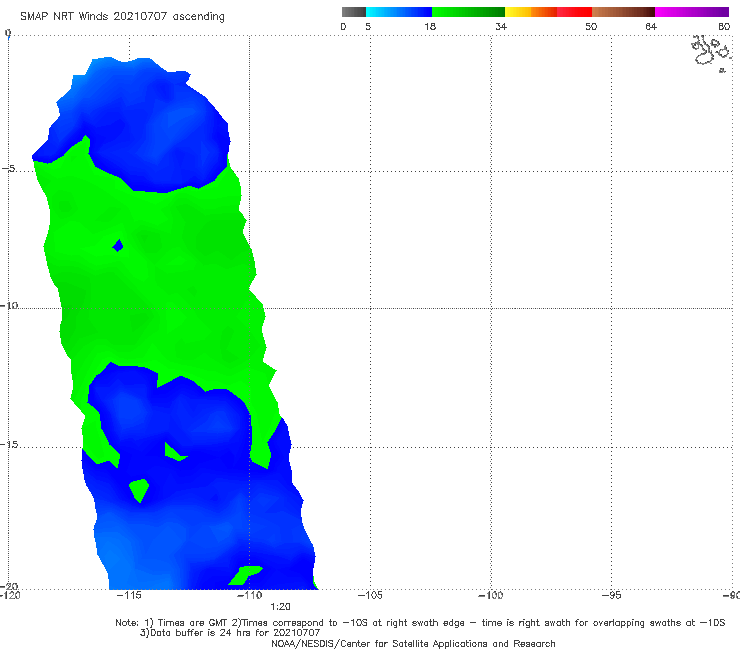Screen dimensions: 740x650
Task: Click the green 18-34 segment of the color bar
Action: (468, 12)
